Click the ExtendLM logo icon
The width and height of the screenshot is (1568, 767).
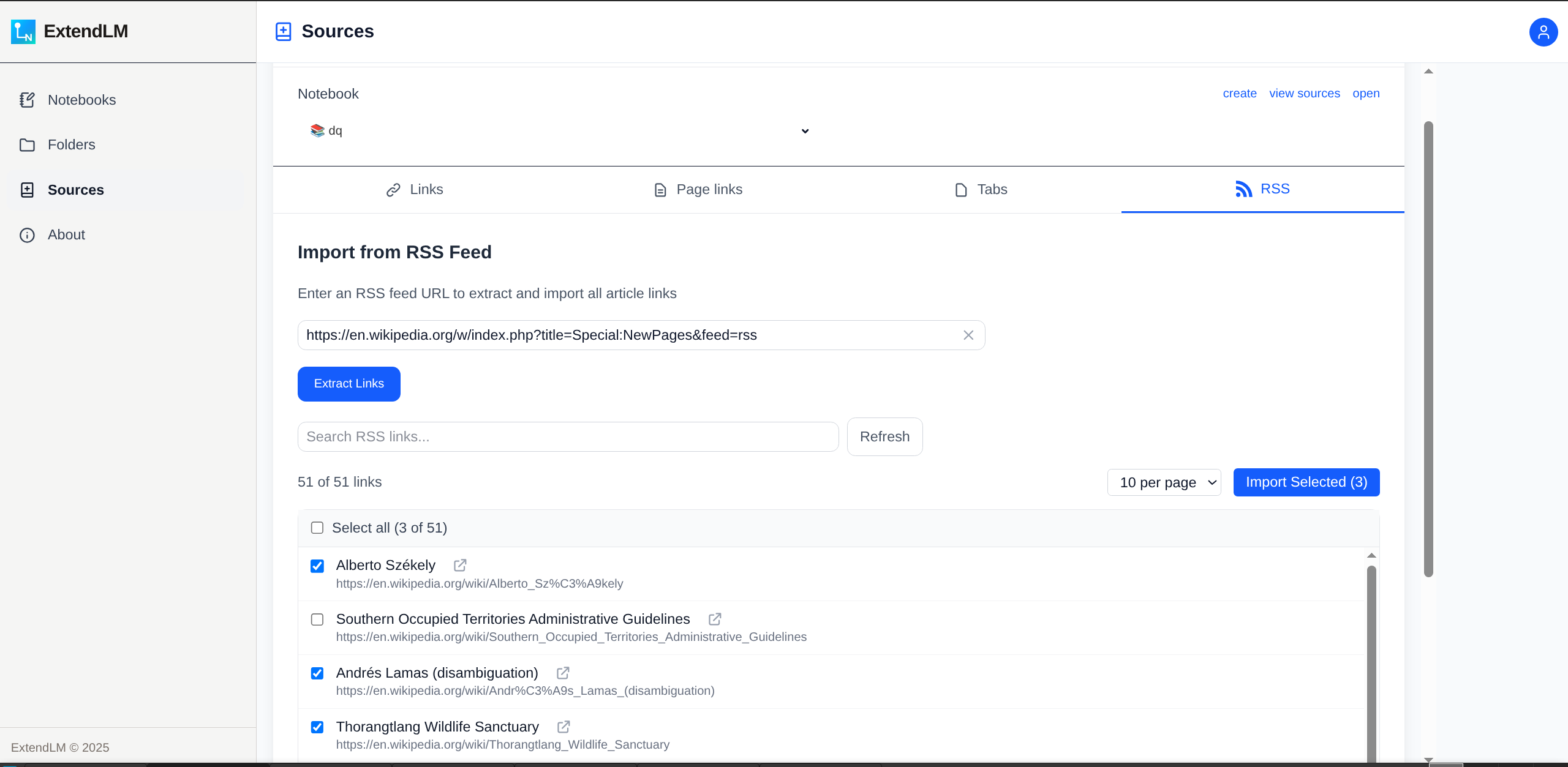23,31
